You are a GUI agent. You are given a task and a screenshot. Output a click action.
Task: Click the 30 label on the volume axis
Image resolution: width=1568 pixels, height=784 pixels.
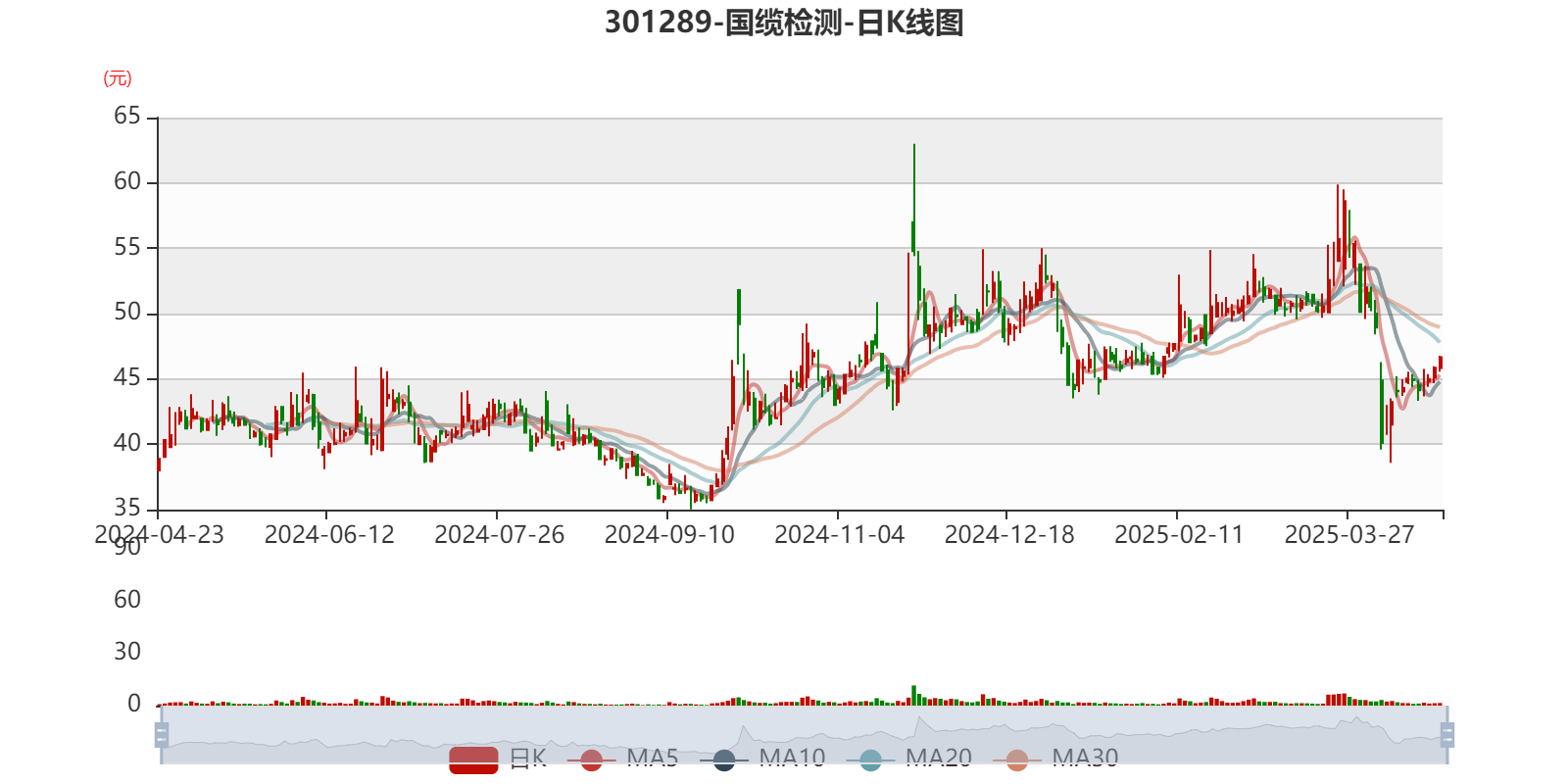(x=127, y=652)
